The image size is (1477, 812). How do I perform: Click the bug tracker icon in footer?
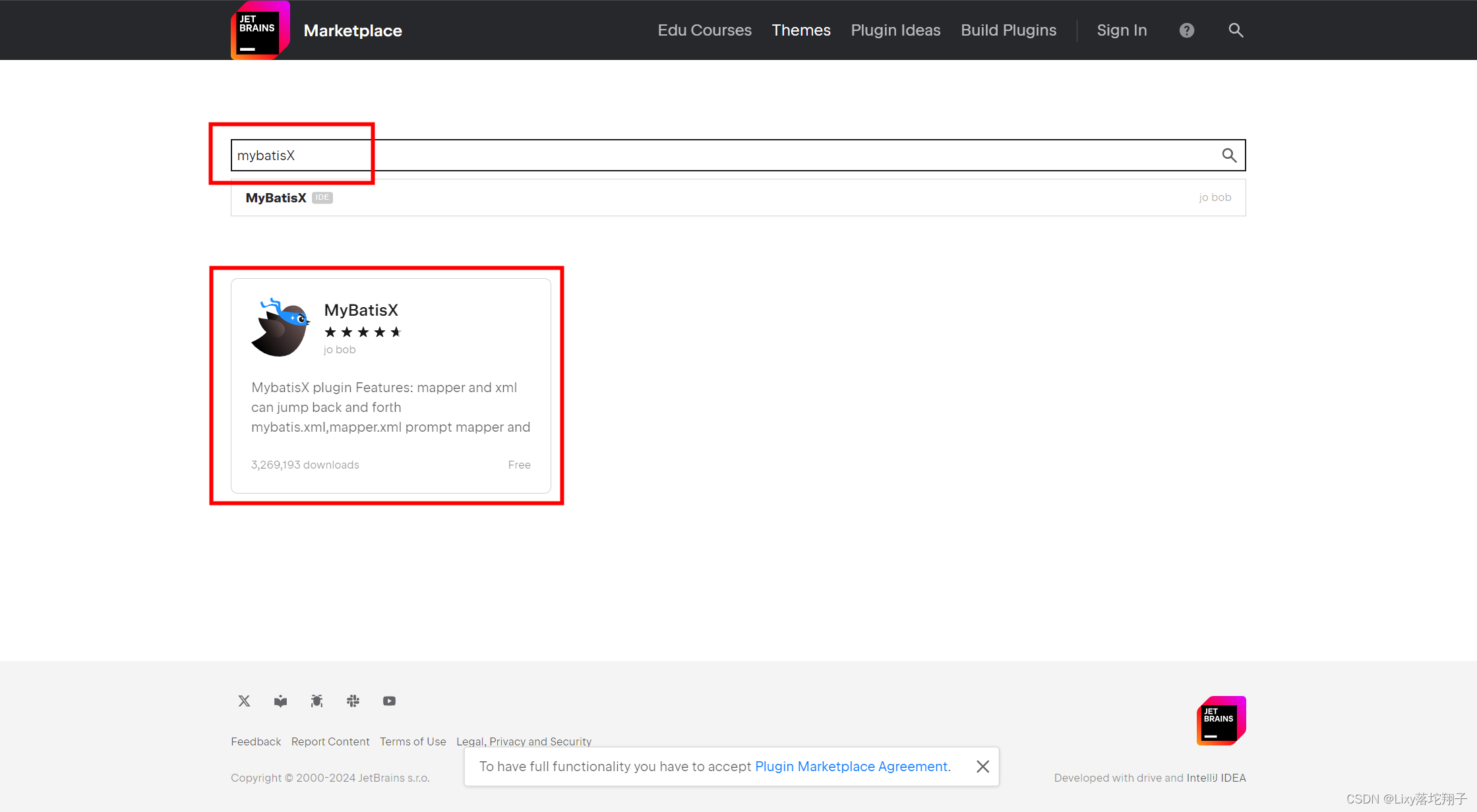[316, 701]
